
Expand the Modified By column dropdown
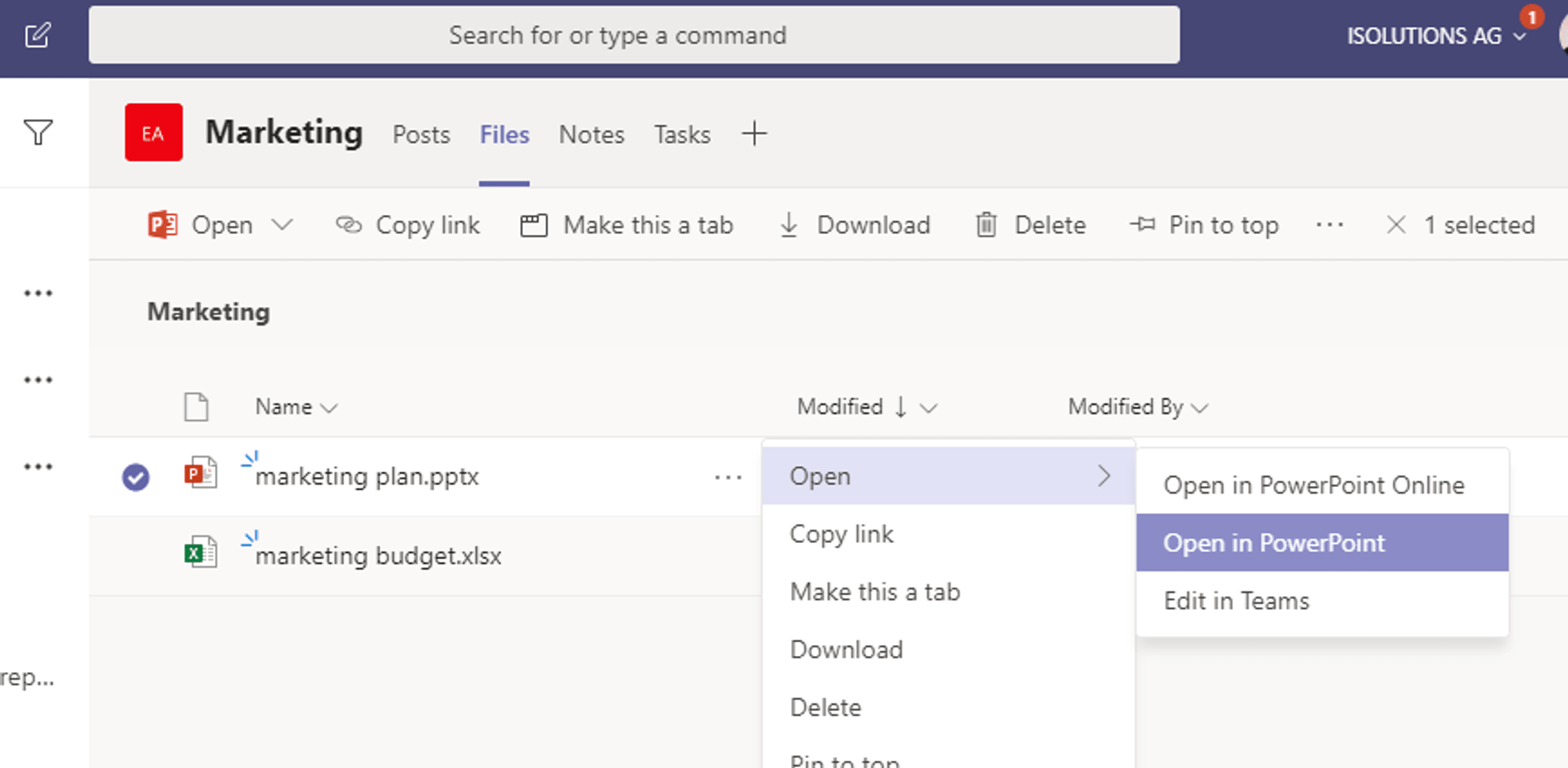point(1199,408)
